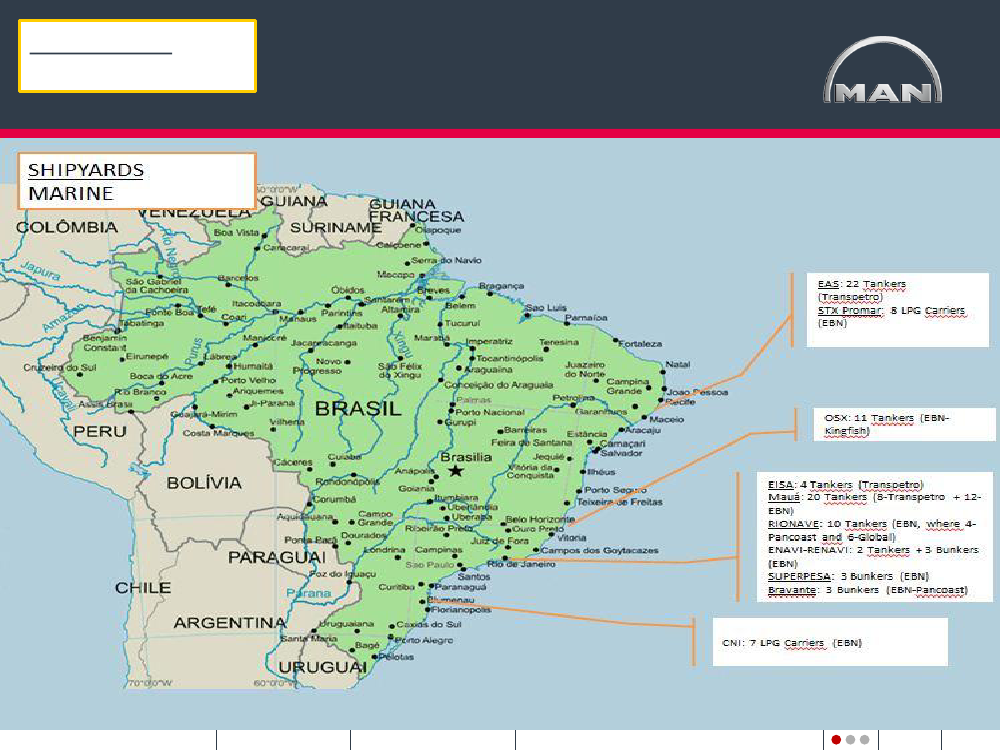Image resolution: width=1000 pixels, height=750 pixels.
Task: Click the "EISA: 4 Tankers (Transpetro)" line
Action: coord(845,485)
